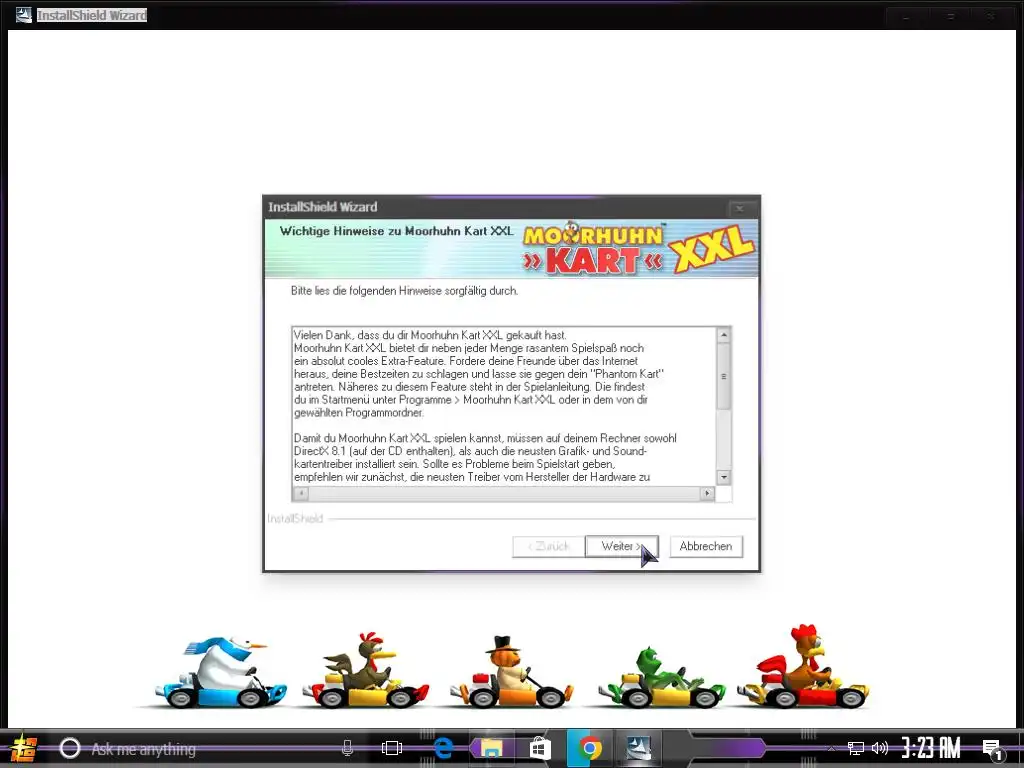
Task: Click the red Moorhuhn chicken kart
Action: point(803,667)
